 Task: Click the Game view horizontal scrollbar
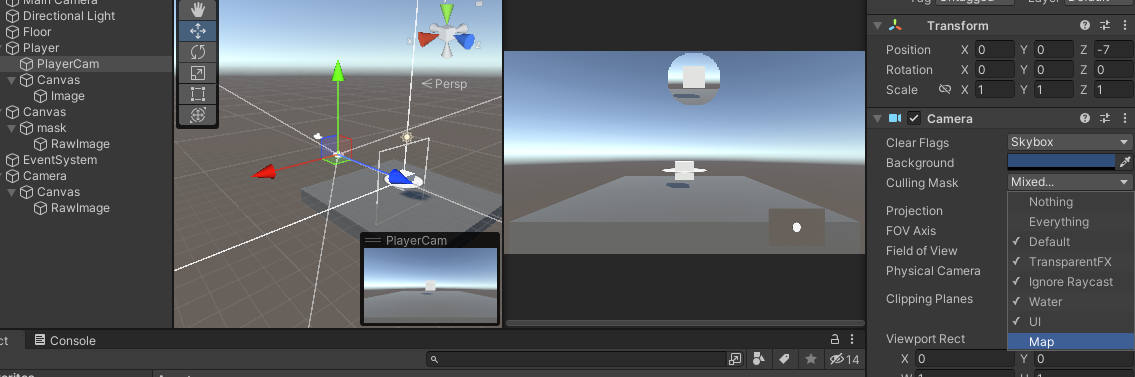click(684, 323)
